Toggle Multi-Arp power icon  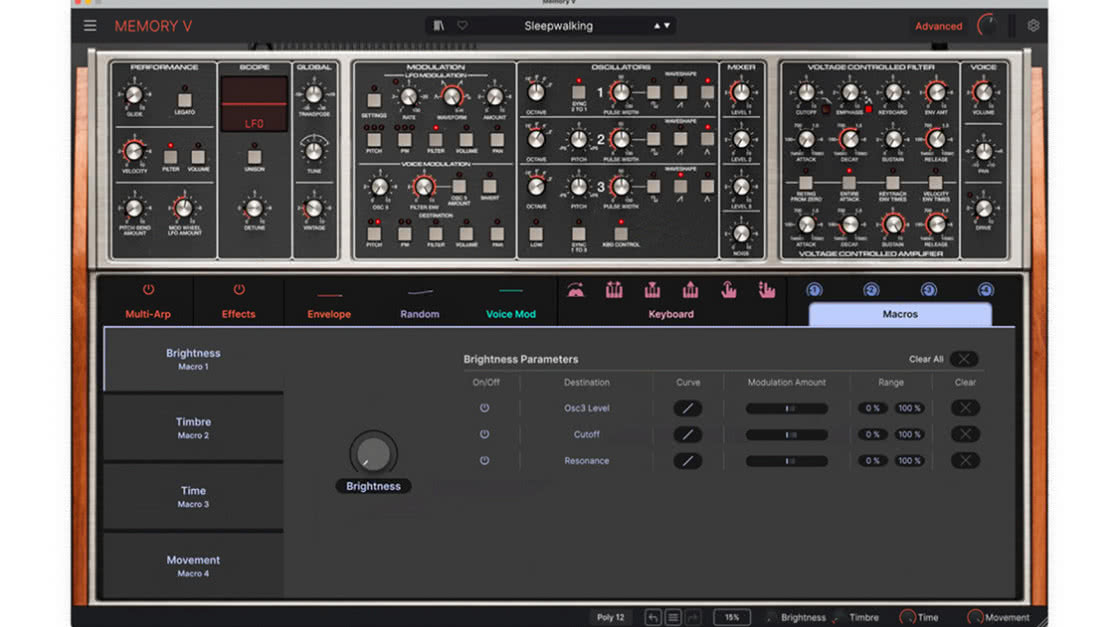(148, 290)
